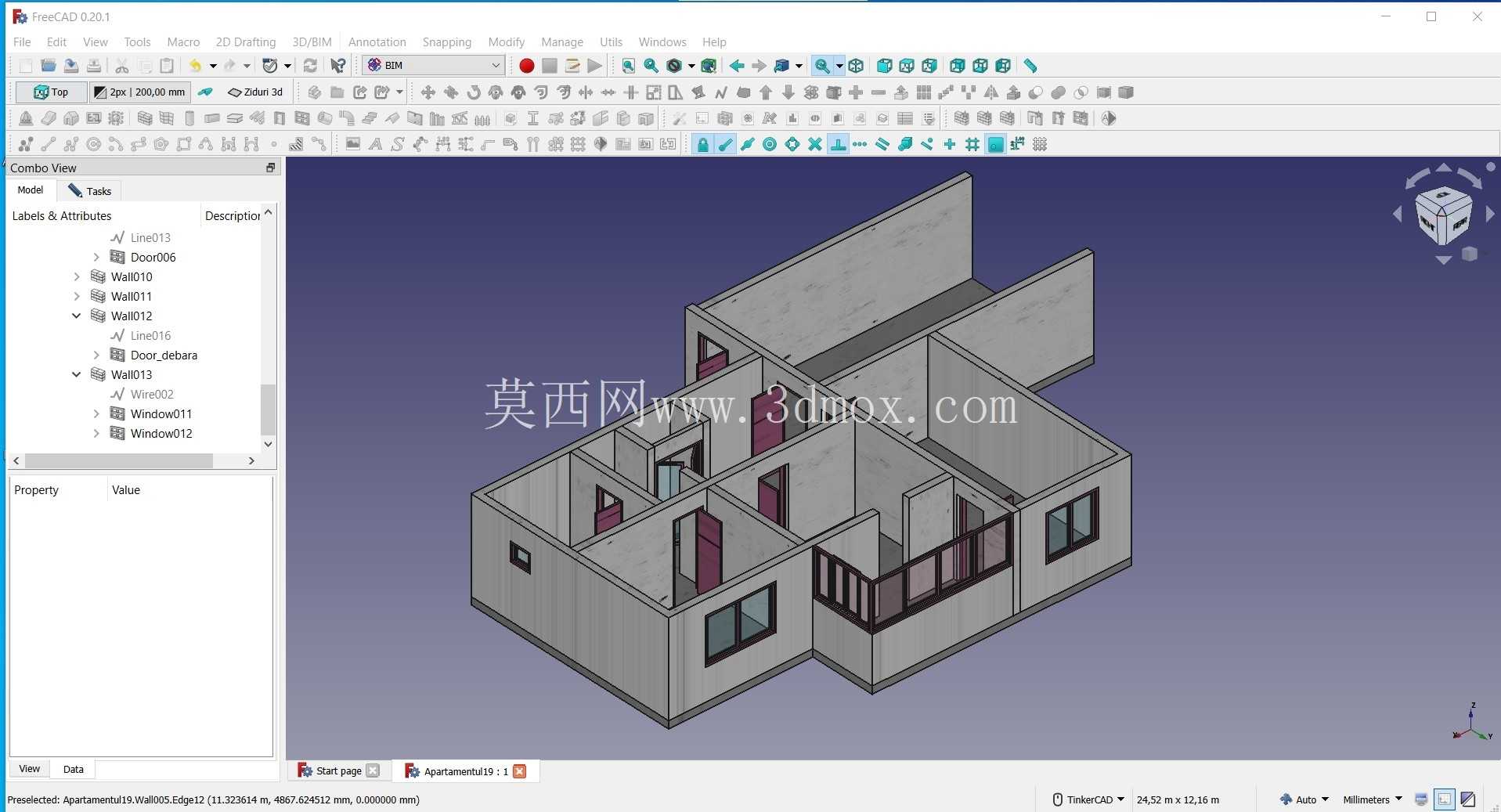Toggle the Snap Lock button
Image resolution: width=1501 pixels, height=812 pixels.
[x=702, y=144]
